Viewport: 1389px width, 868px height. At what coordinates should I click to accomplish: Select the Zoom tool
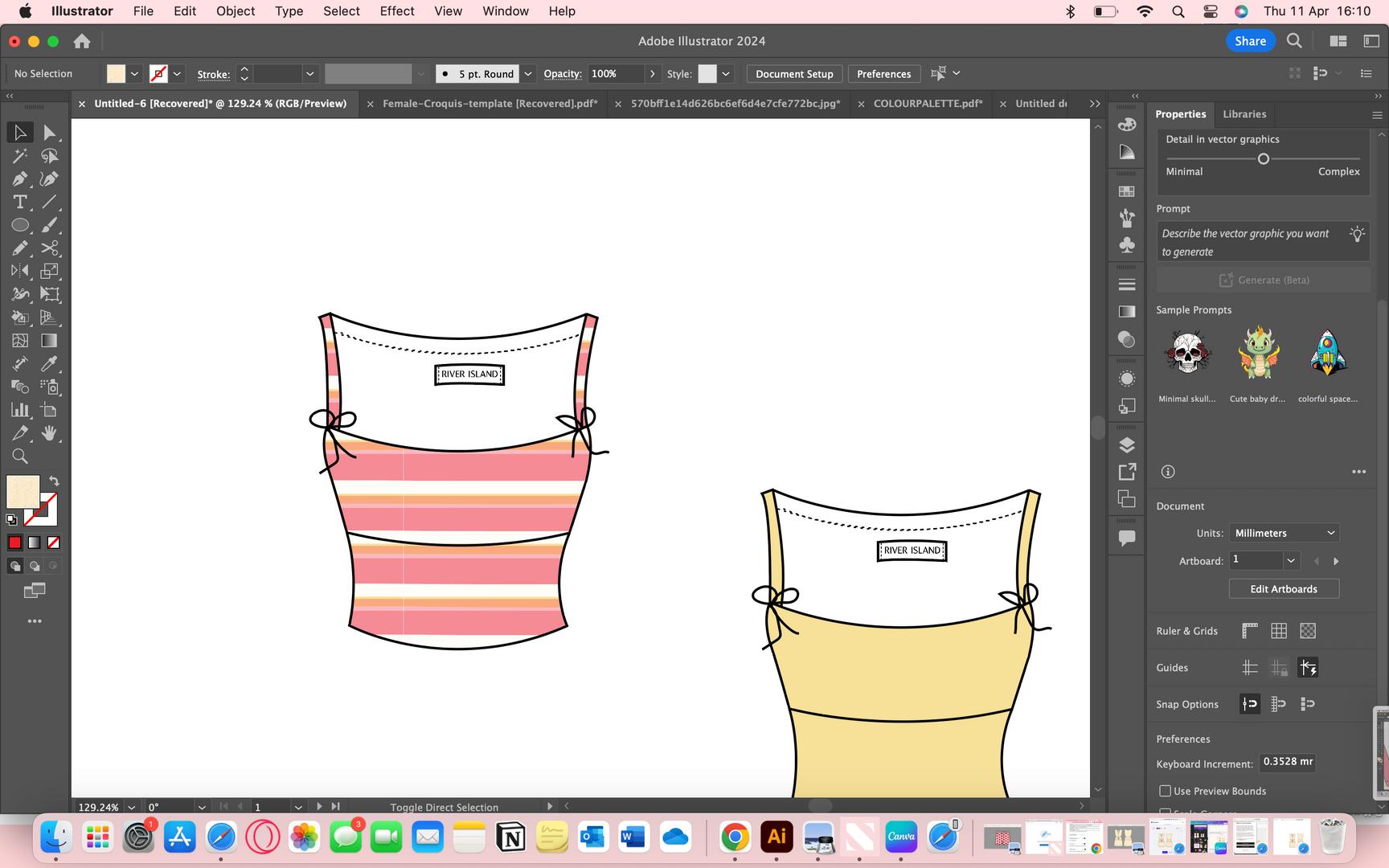click(x=20, y=457)
